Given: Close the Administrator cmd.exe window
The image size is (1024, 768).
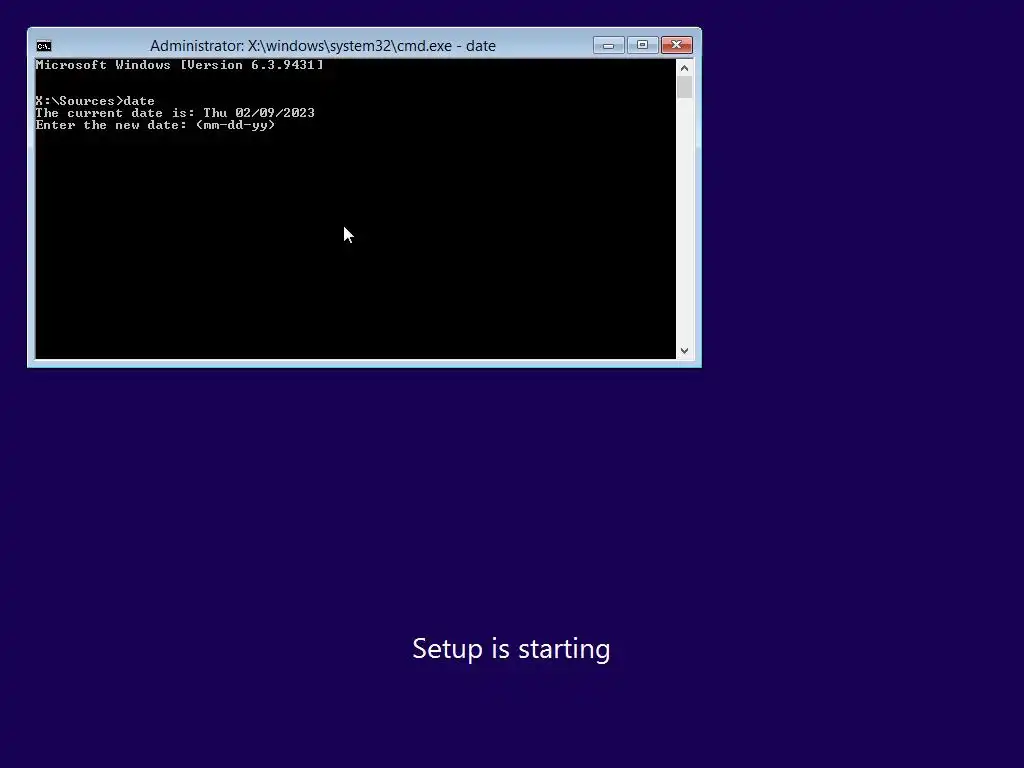Looking at the screenshot, I should coord(677,45).
